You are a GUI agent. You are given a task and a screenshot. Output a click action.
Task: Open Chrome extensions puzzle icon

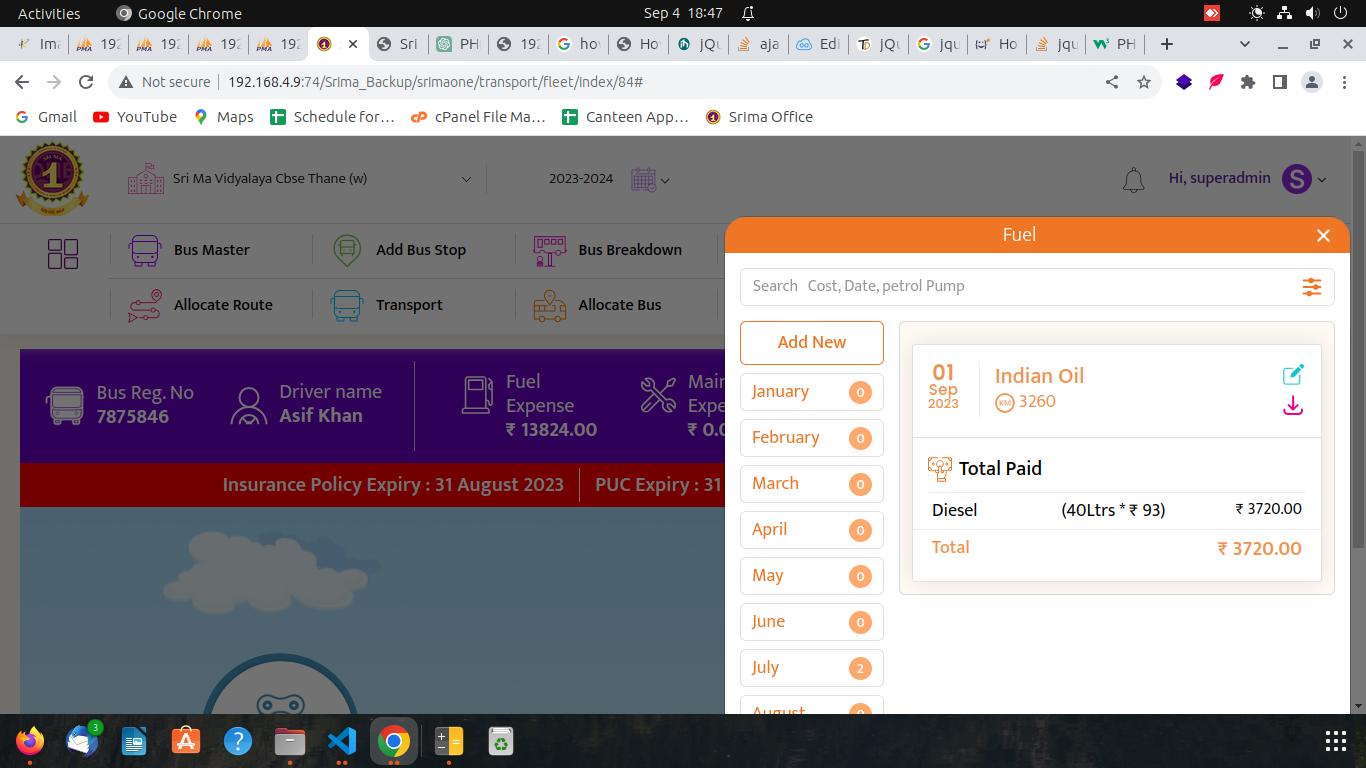pyautogui.click(x=1248, y=82)
